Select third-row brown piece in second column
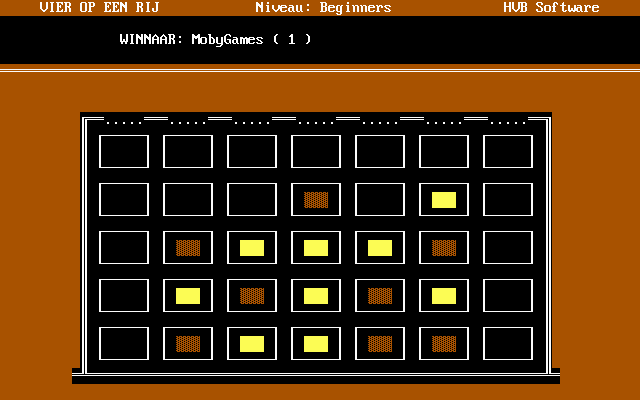Image resolution: width=640 pixels, height=400 pixels. click(x=188, y=248)
